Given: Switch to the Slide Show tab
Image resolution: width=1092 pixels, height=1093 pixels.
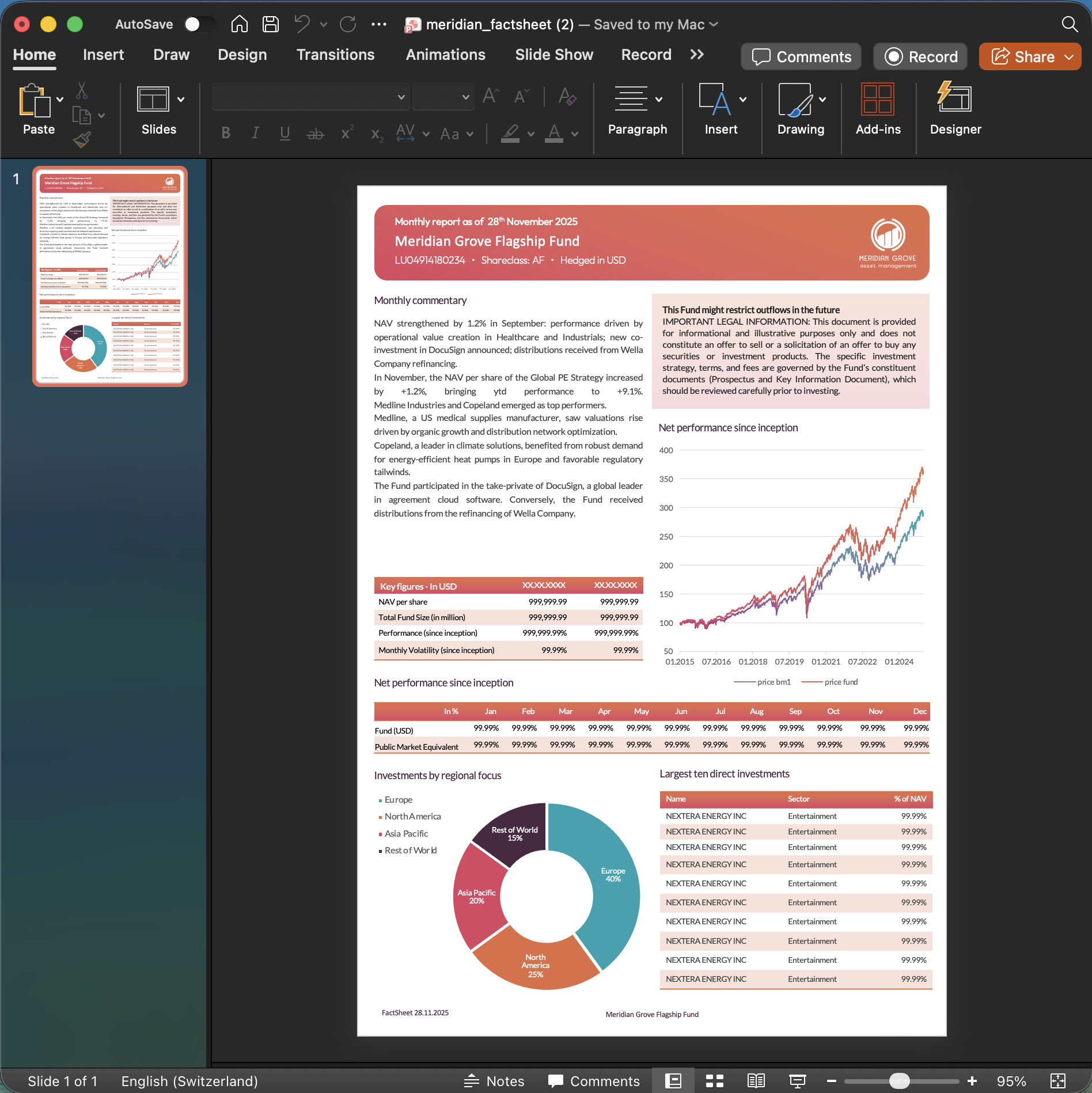Looking at the screenshot, I should pyautogui.click(x=553, y=55).
